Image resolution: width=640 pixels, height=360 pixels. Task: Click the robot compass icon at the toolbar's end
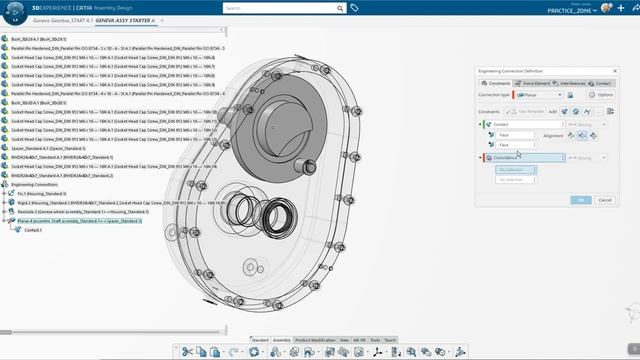(x=460, y=351)
